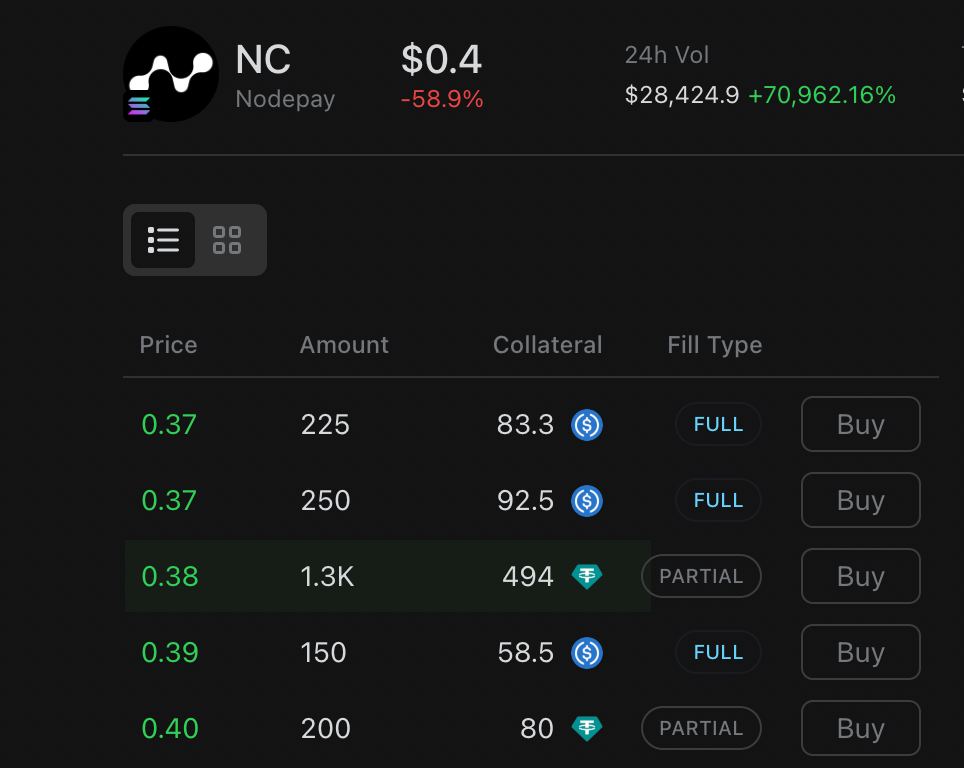
Task: Click the USDC icon beside 92.5
Action: [587, 501]
